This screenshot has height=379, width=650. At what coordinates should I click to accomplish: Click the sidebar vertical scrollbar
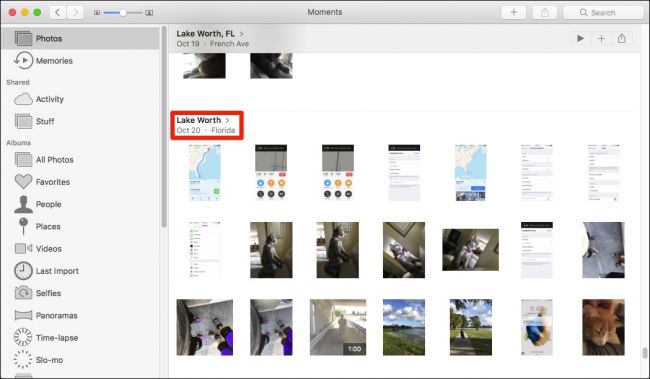pyautogui.click(x=164, y=126)
